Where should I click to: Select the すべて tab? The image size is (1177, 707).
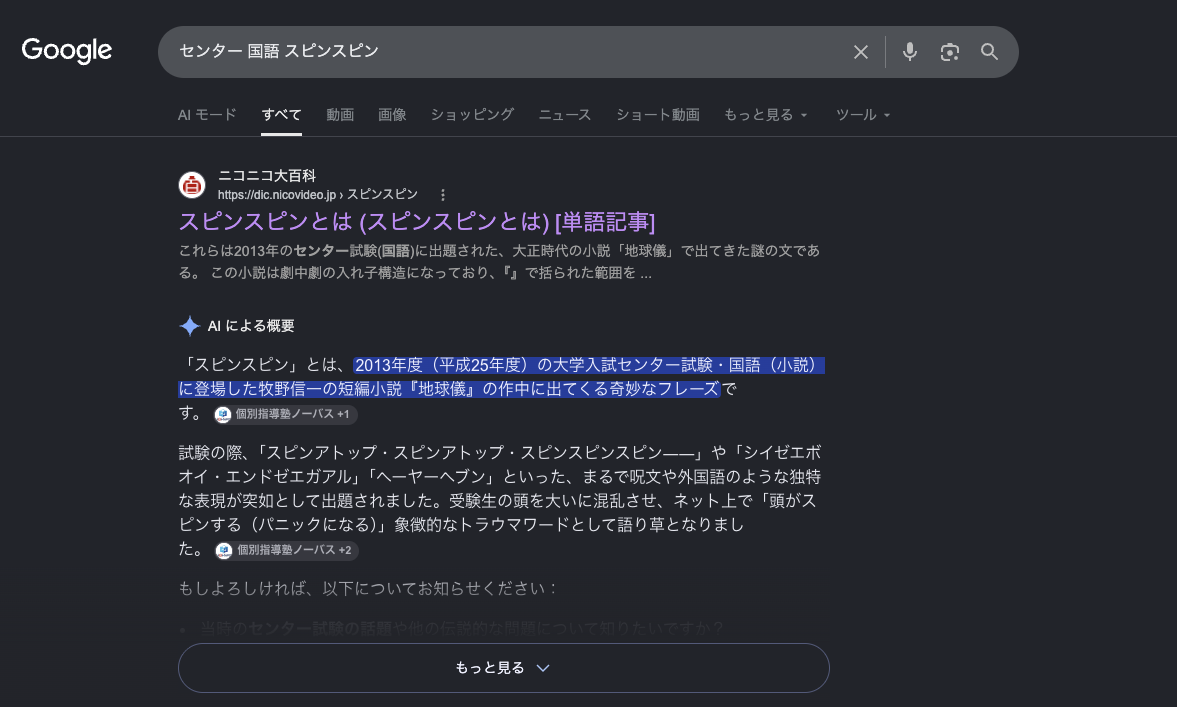(x=281, y=115)
